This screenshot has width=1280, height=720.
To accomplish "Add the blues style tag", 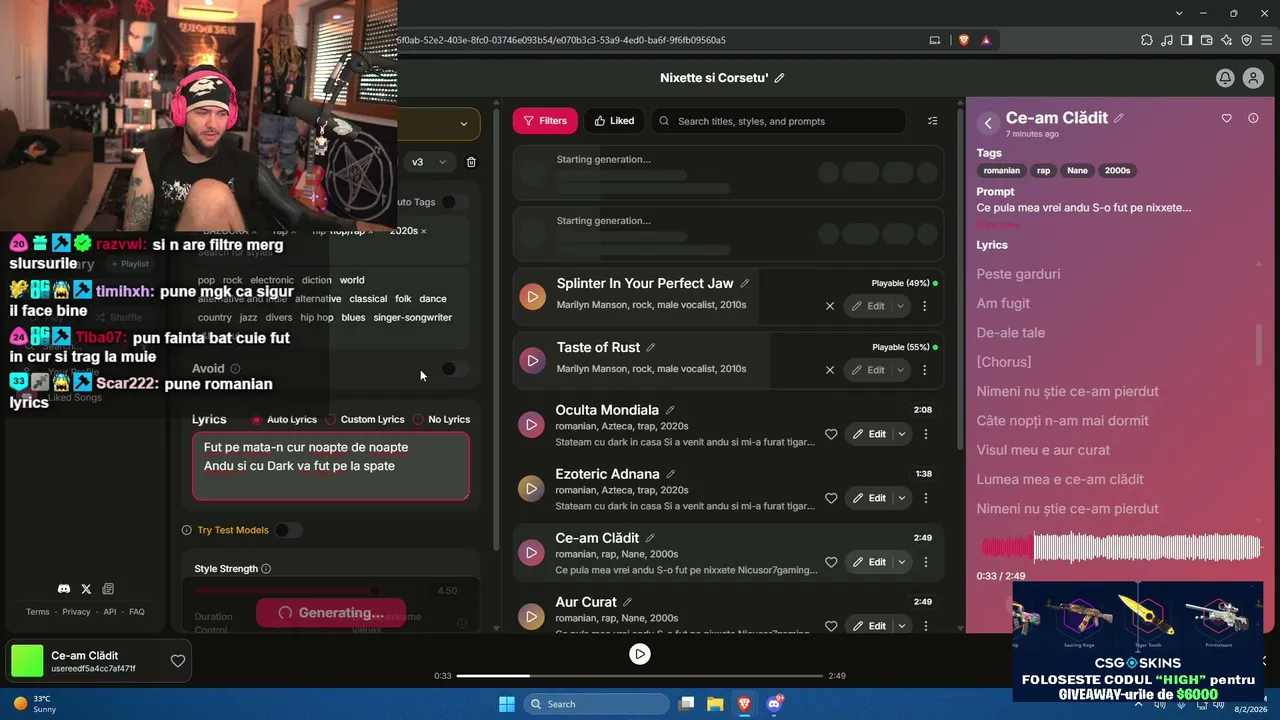I will (353, 317).
